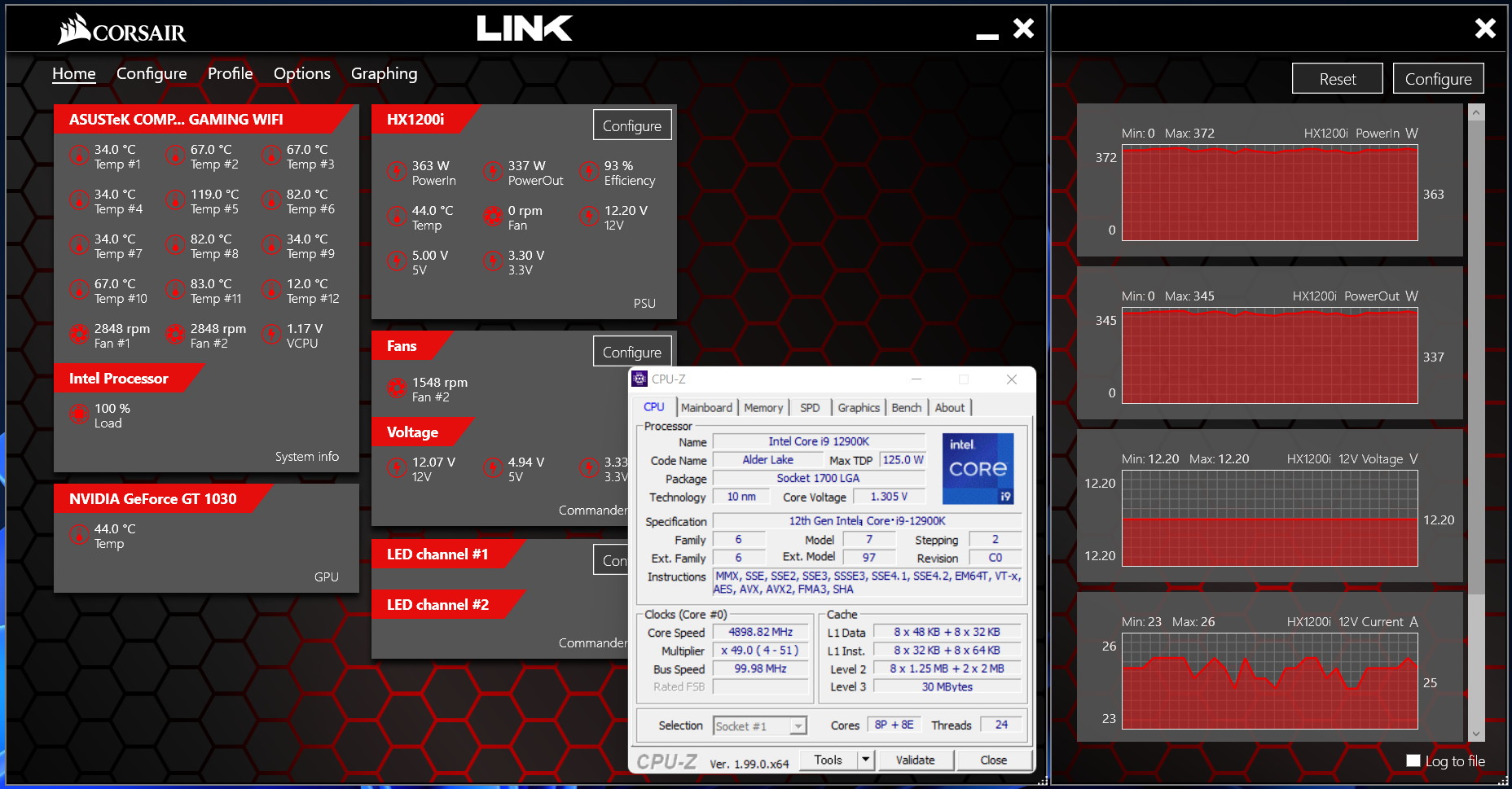Click the Core Speed 4898.82 MHz value
The image size is (1512, 789).
(760, 632)
